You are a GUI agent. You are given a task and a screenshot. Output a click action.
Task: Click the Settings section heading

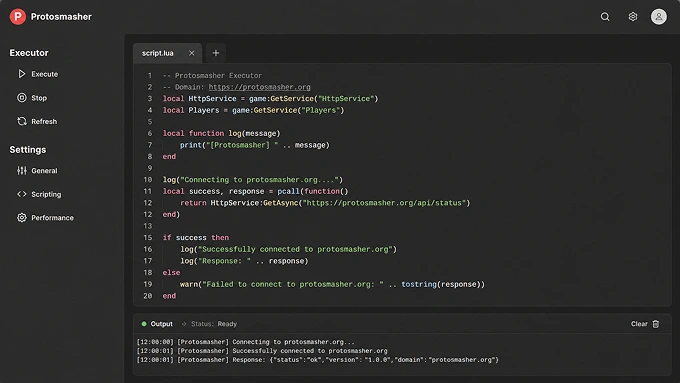[x=28, y=150]
